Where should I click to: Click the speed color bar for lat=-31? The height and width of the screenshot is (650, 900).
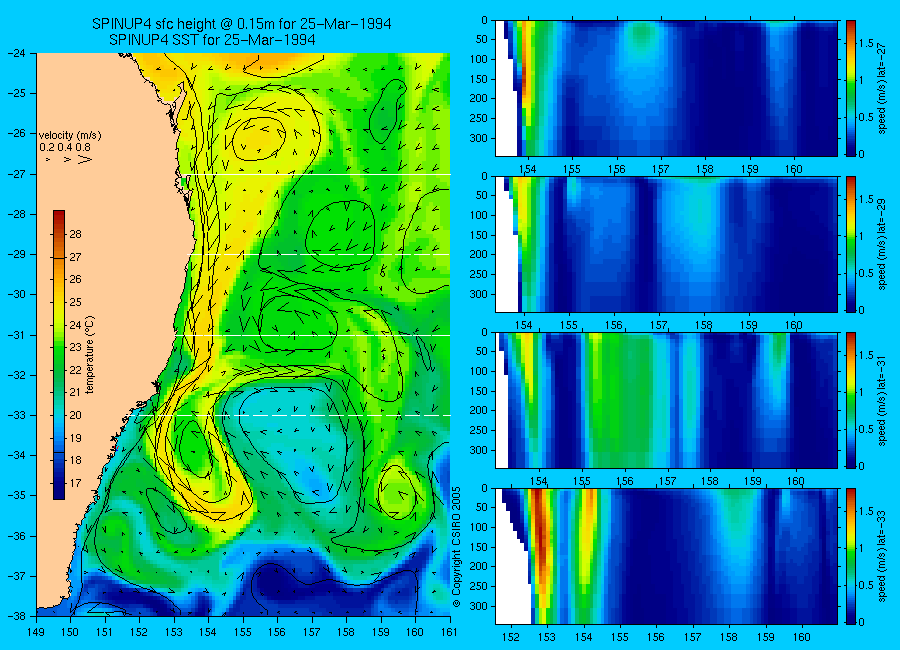click(x=851, y=400)
